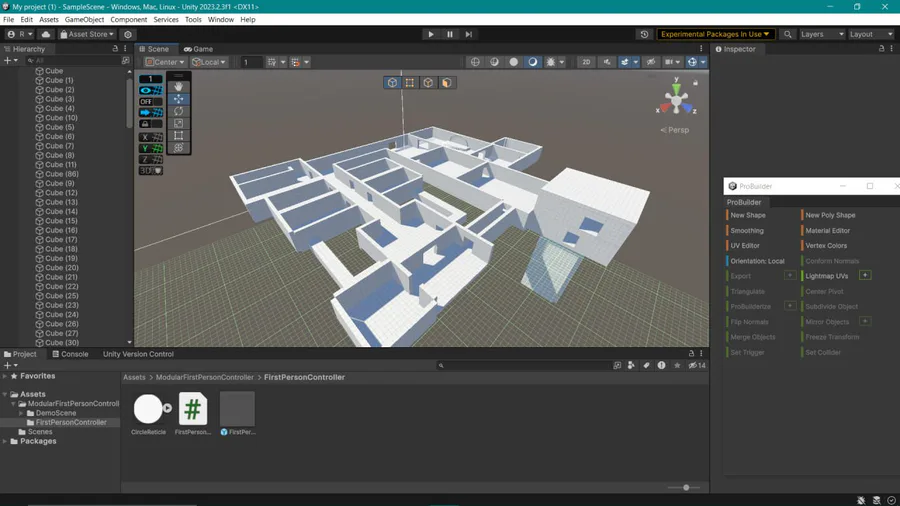
Task: Toggle the Z axis snap button
Action: 150,159
